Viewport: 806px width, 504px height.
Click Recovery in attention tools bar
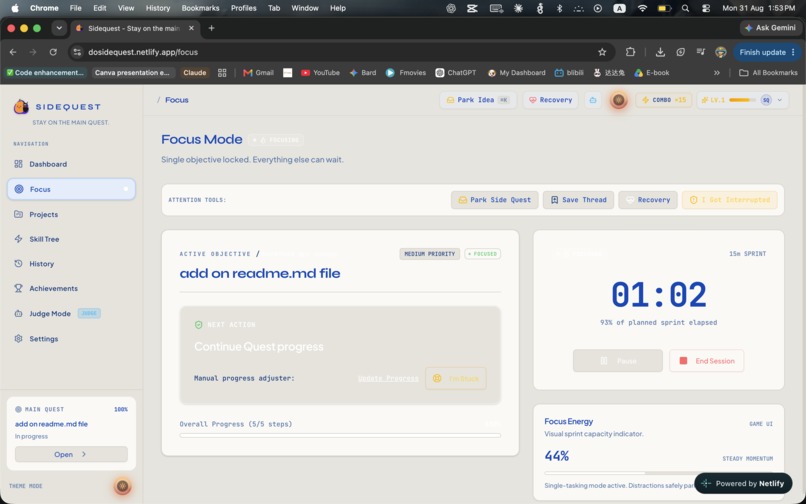pos(648,200)
